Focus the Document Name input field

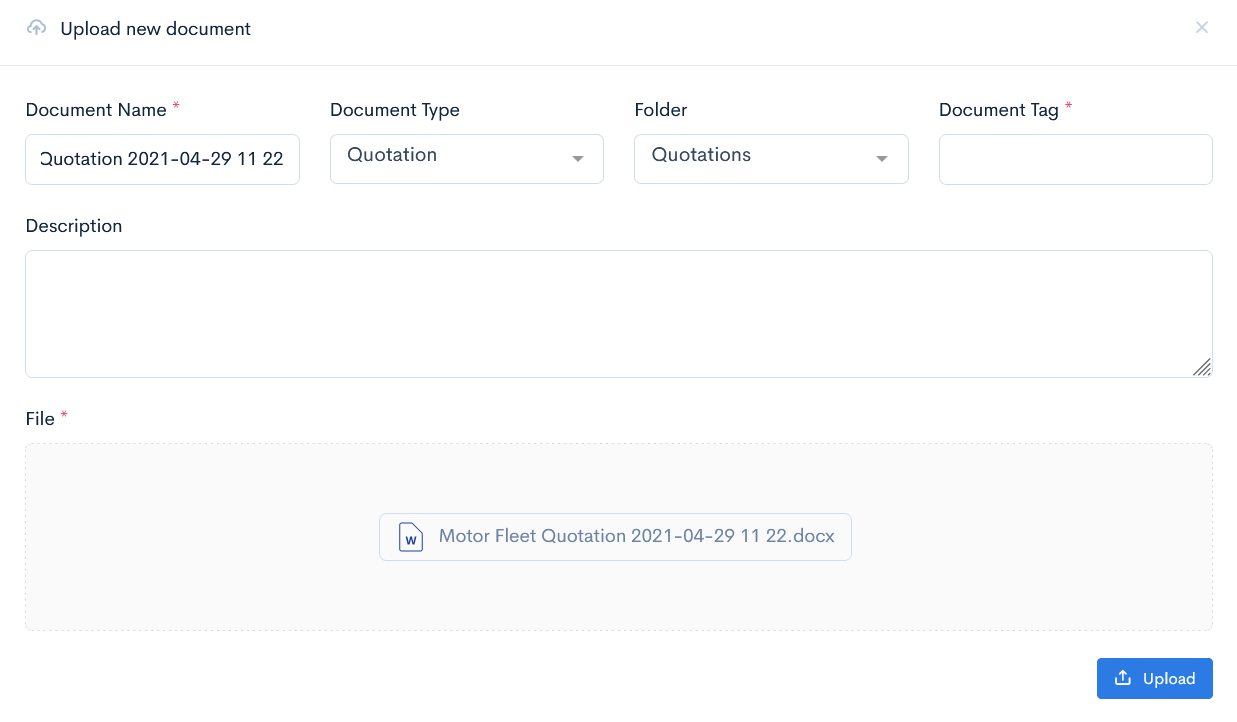point(162,159)
